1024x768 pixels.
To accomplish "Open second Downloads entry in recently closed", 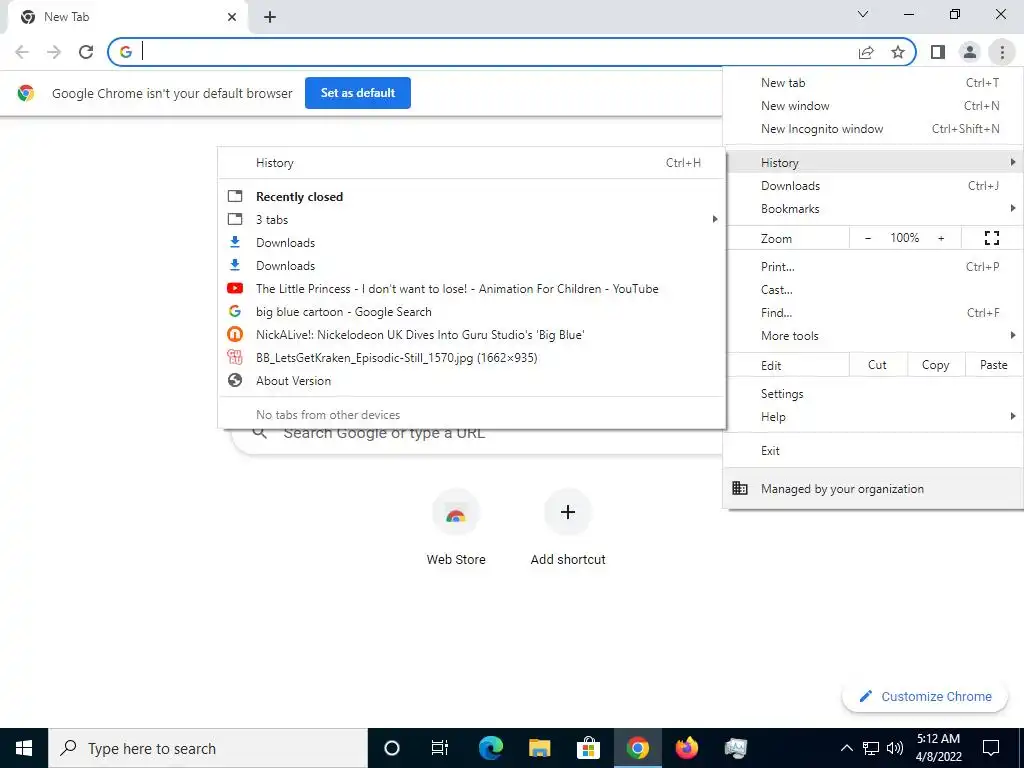I will pos(472,266).
